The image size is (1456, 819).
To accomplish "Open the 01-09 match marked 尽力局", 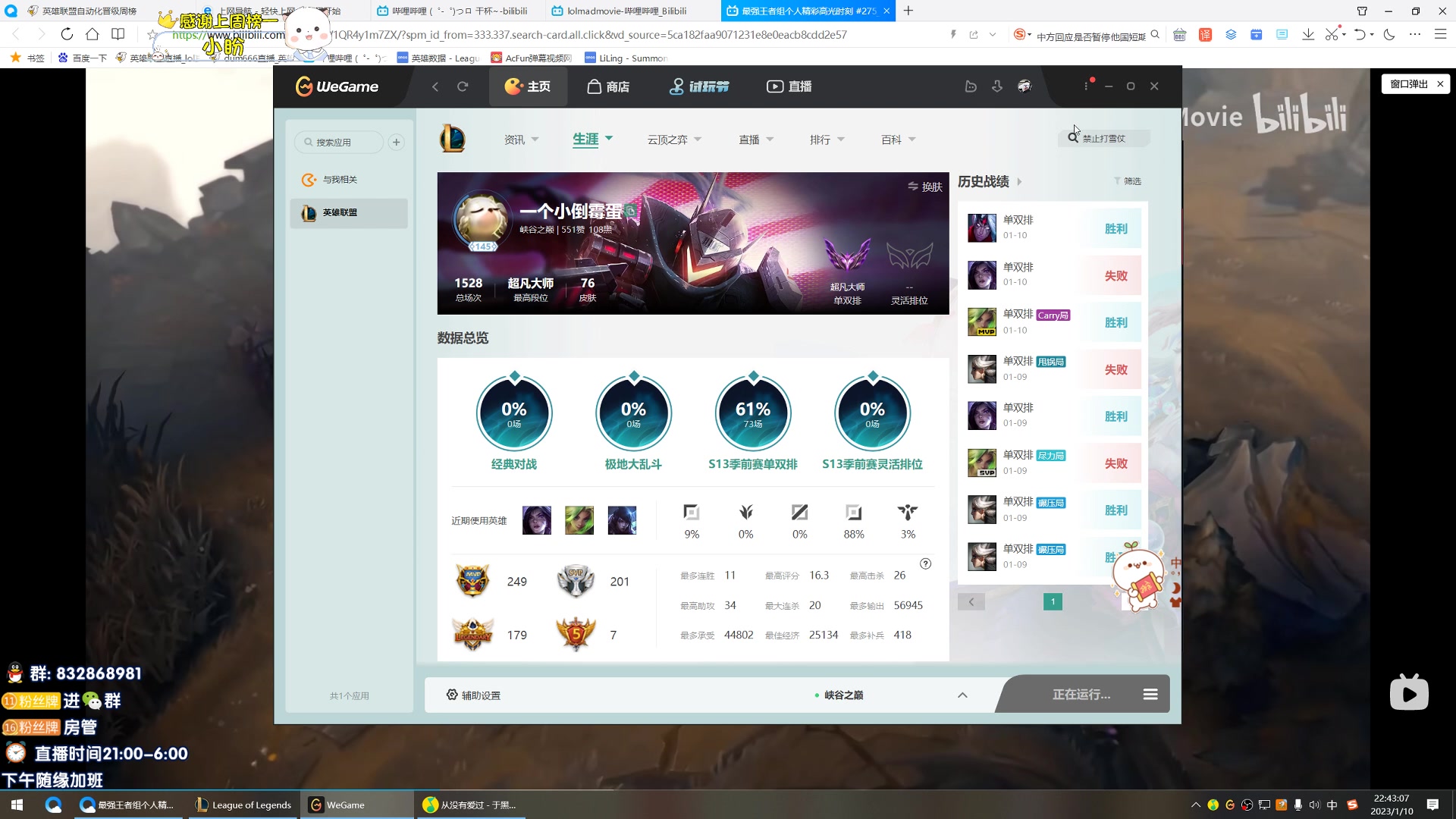I will [1053, 463].
